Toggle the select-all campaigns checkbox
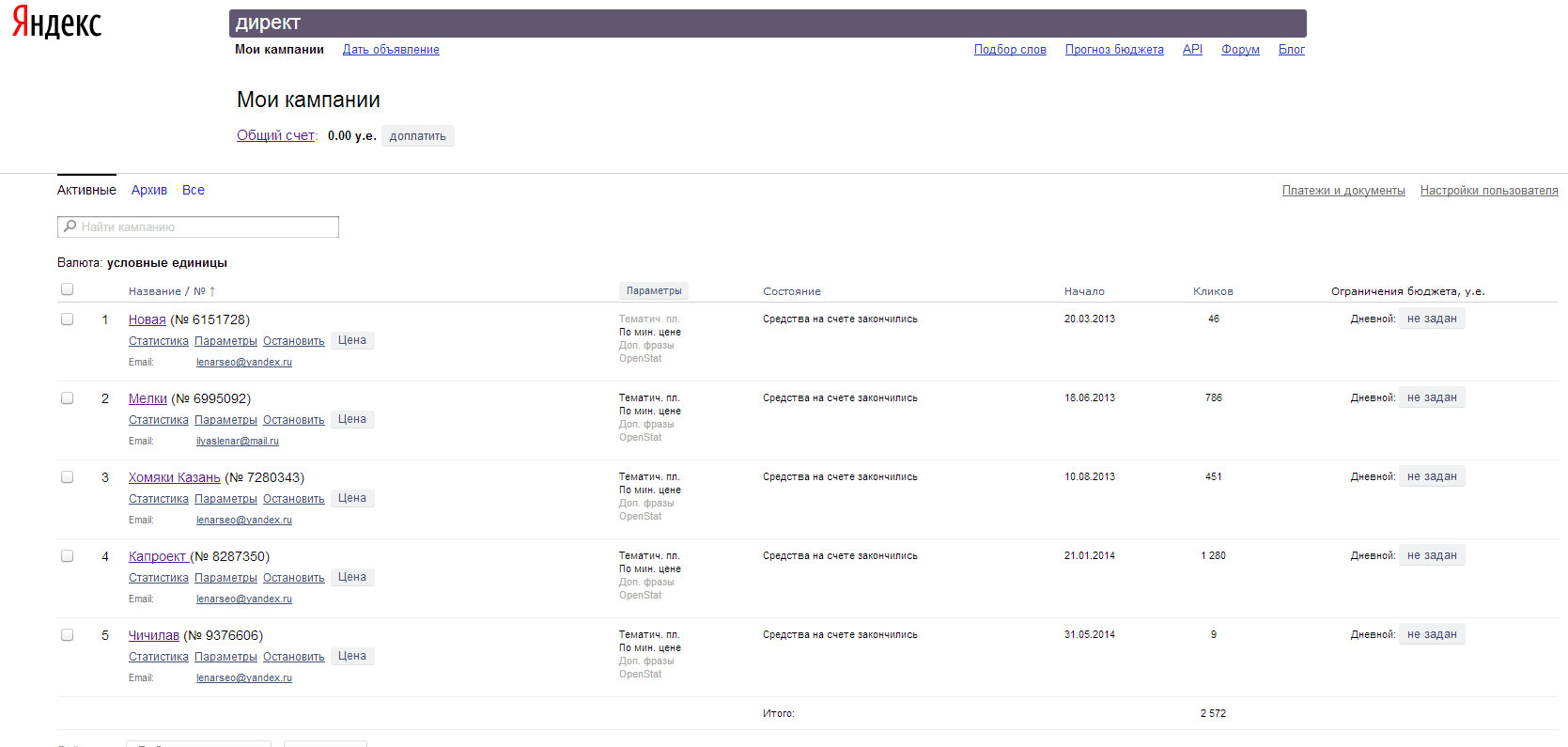Viewport: 1568px width, 747px height. [67, 289]
